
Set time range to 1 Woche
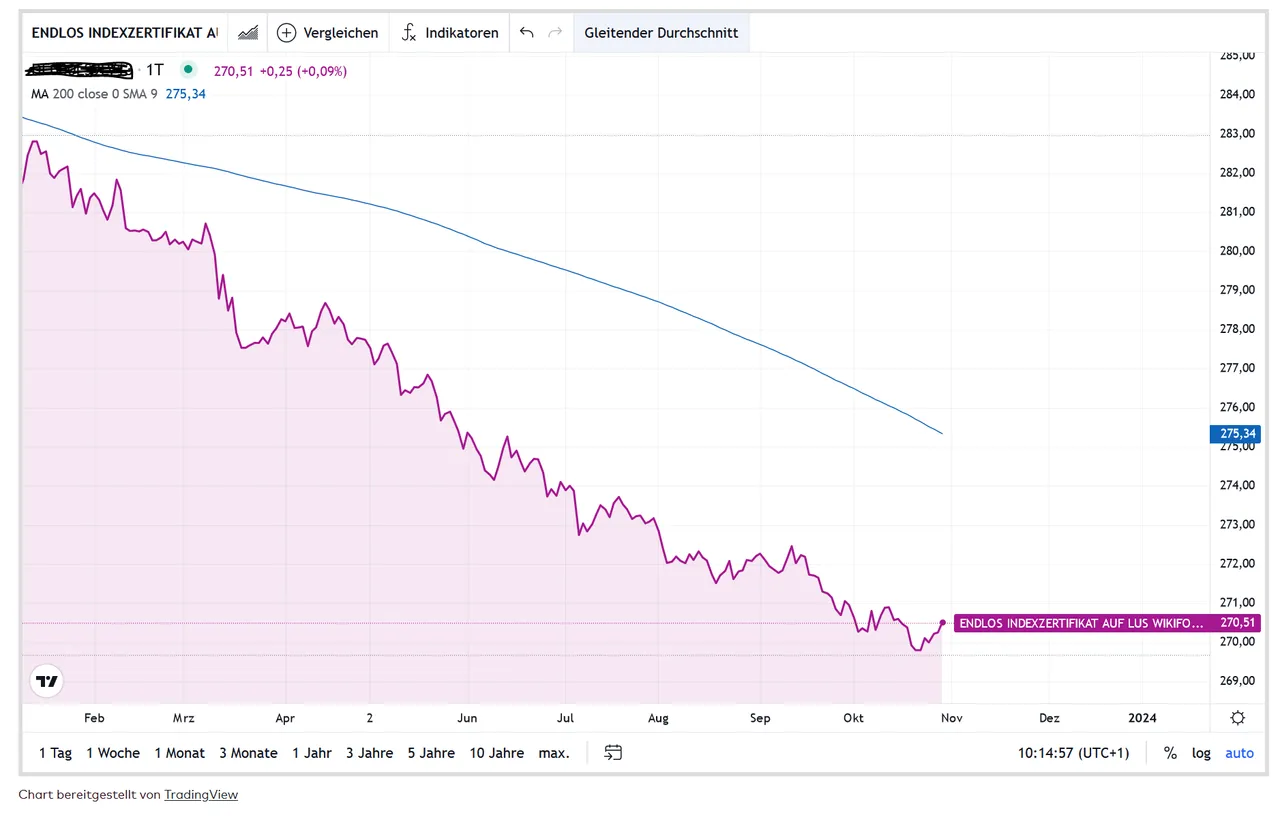113,753
